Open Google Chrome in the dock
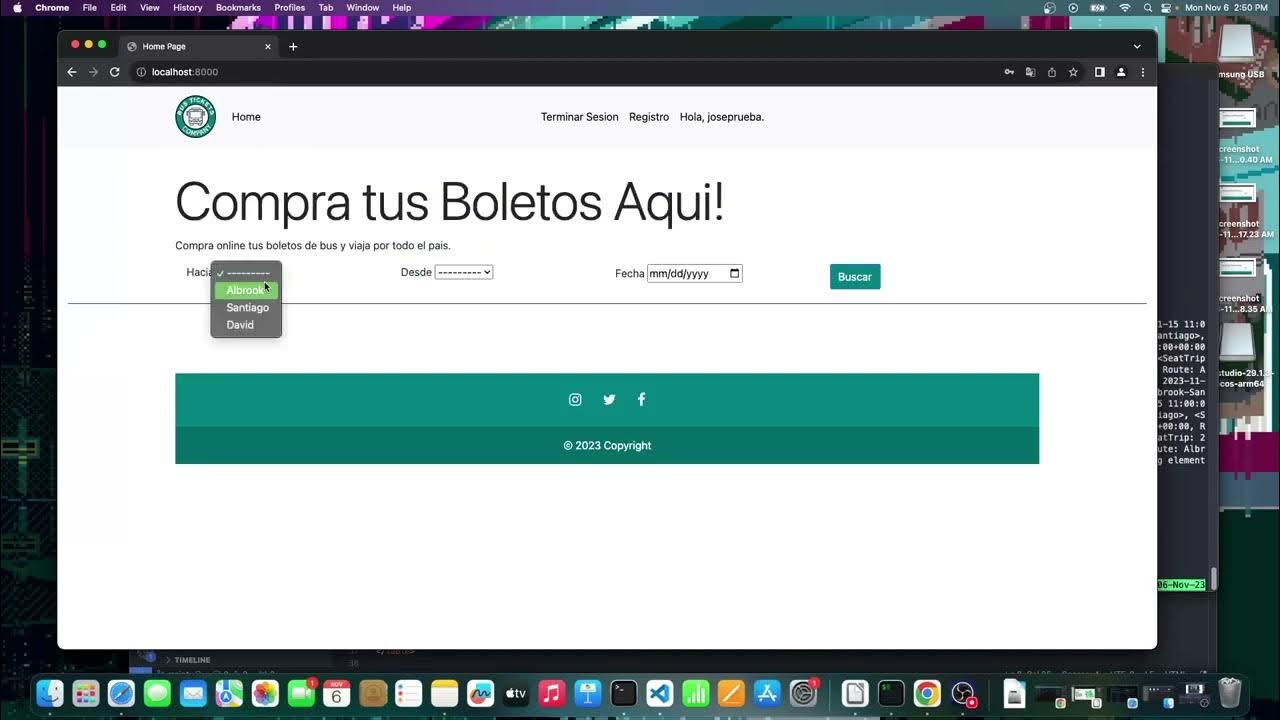This screenshot has width=1280, height=720. 927,693
